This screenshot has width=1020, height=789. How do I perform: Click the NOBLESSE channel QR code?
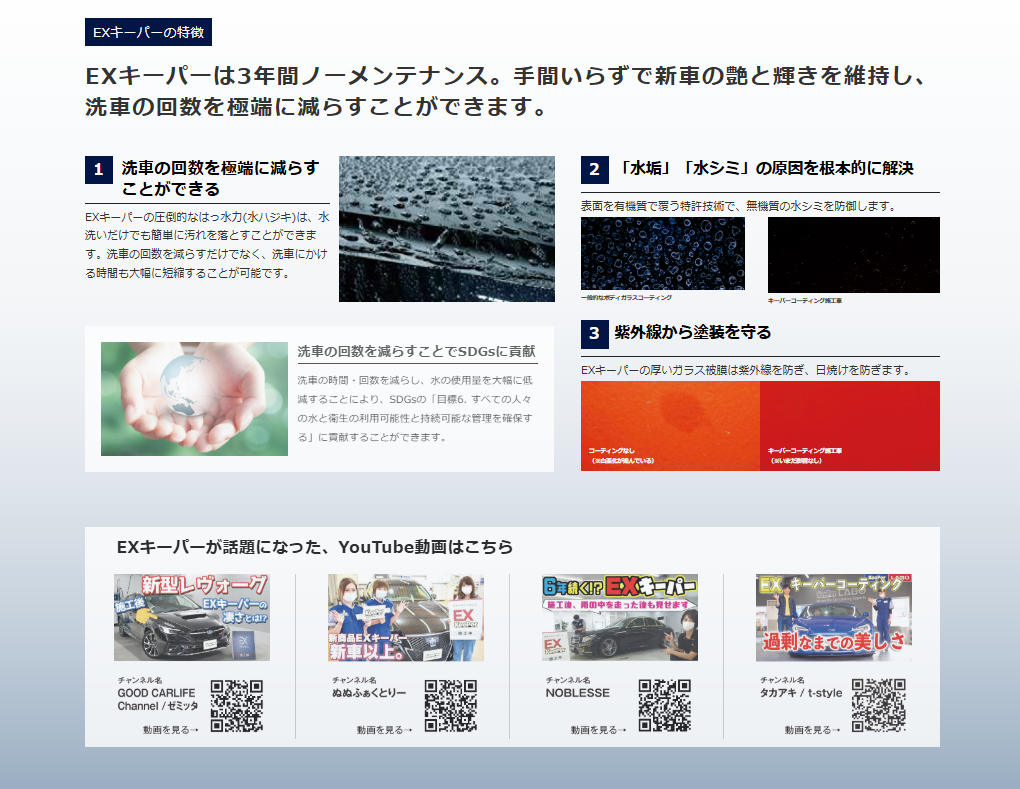665,706
